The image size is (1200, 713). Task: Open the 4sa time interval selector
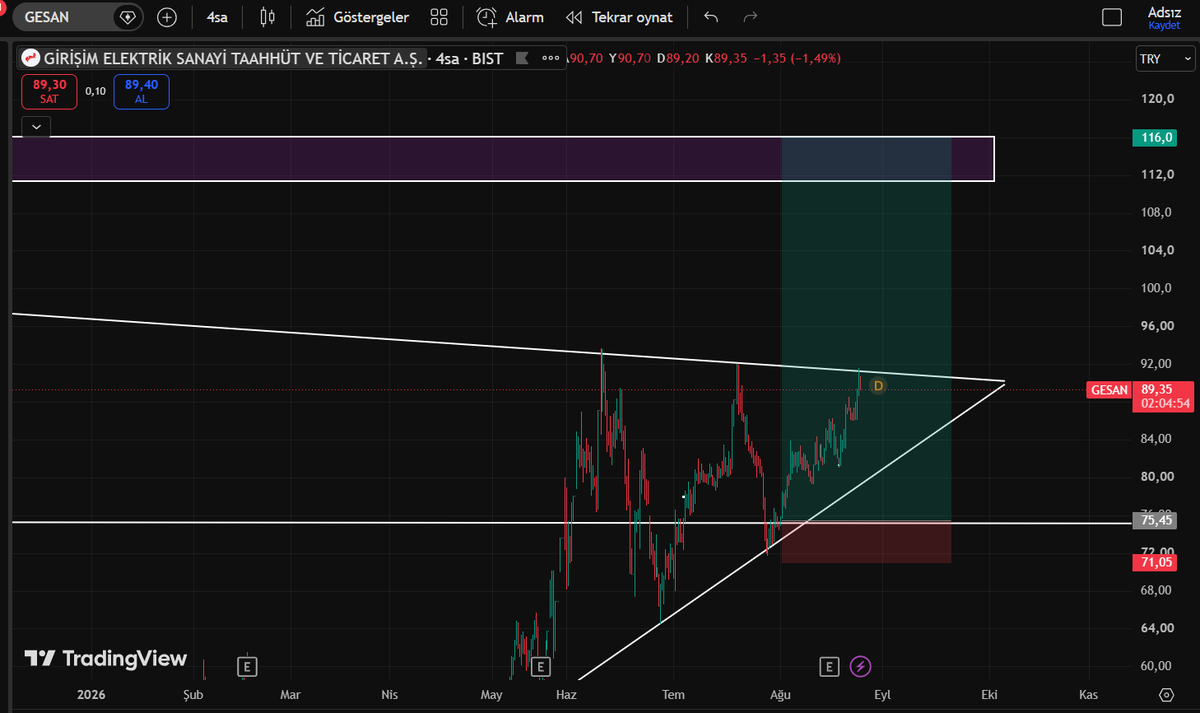(x=217, y=17)
